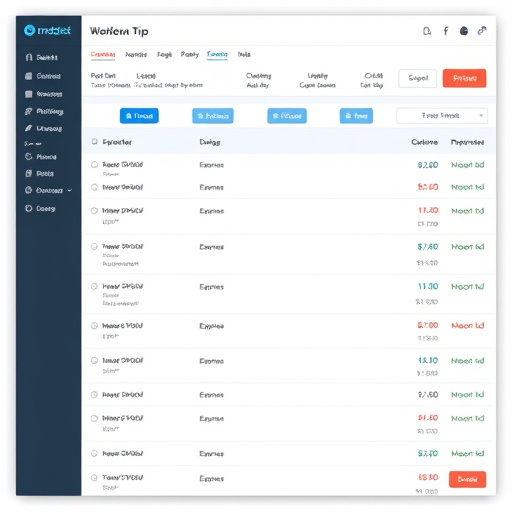The image size is (512, 512).
Task: Click the dark round avatar icon in the header
Action: (464, 31)
